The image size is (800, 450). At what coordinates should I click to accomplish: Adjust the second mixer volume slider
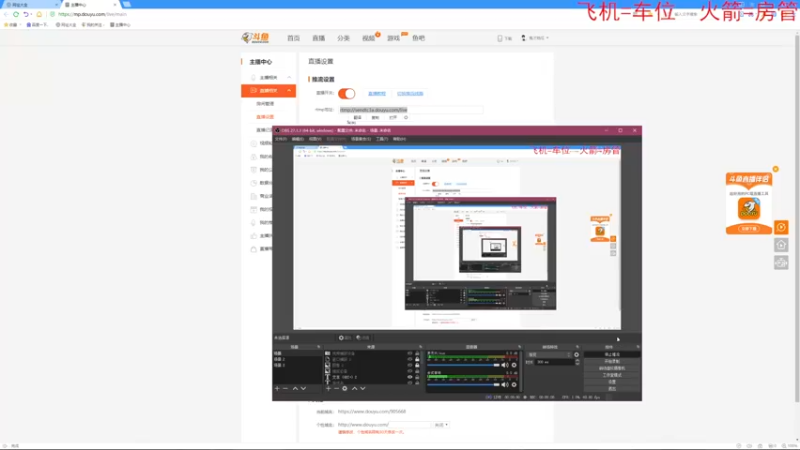(463, 385)
